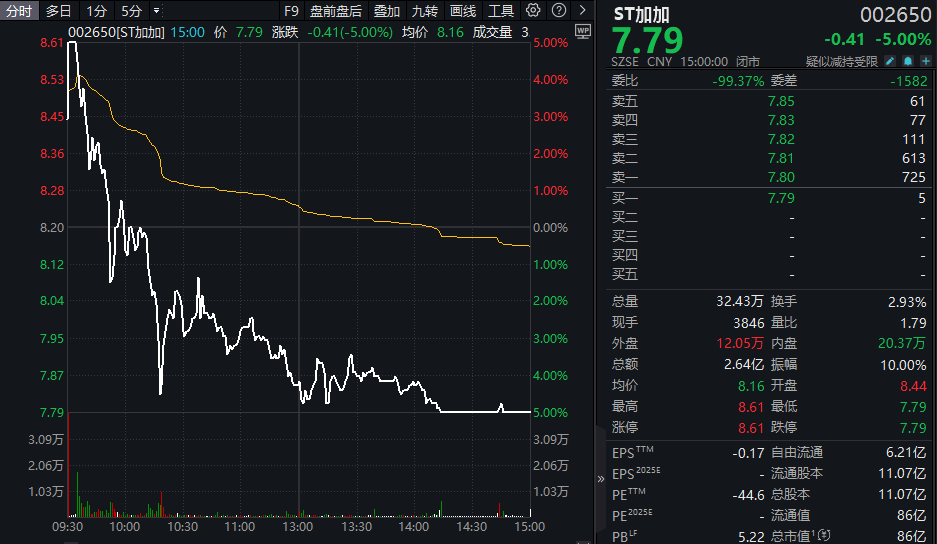Toggle the 九转 indicator
937x544 pixels.
coord(425,11)
